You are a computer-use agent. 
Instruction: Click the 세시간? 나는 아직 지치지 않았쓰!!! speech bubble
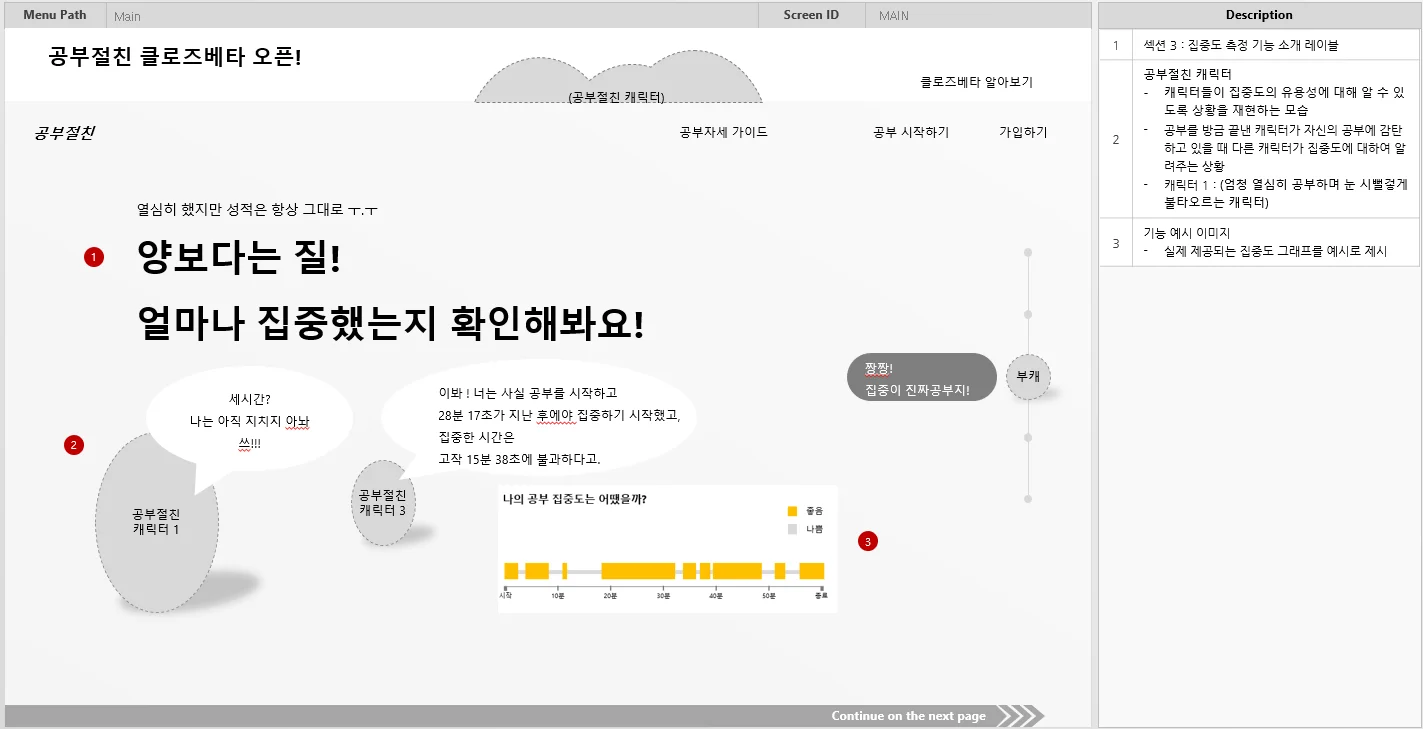point(250,420)
